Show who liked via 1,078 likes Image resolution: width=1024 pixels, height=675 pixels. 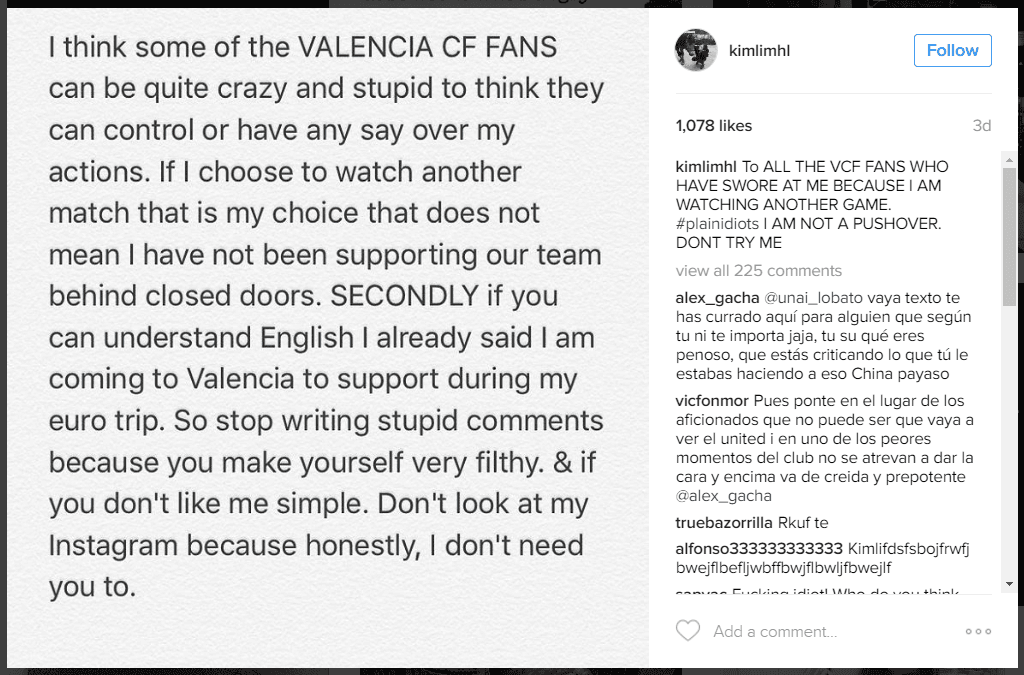click(714, 126)
